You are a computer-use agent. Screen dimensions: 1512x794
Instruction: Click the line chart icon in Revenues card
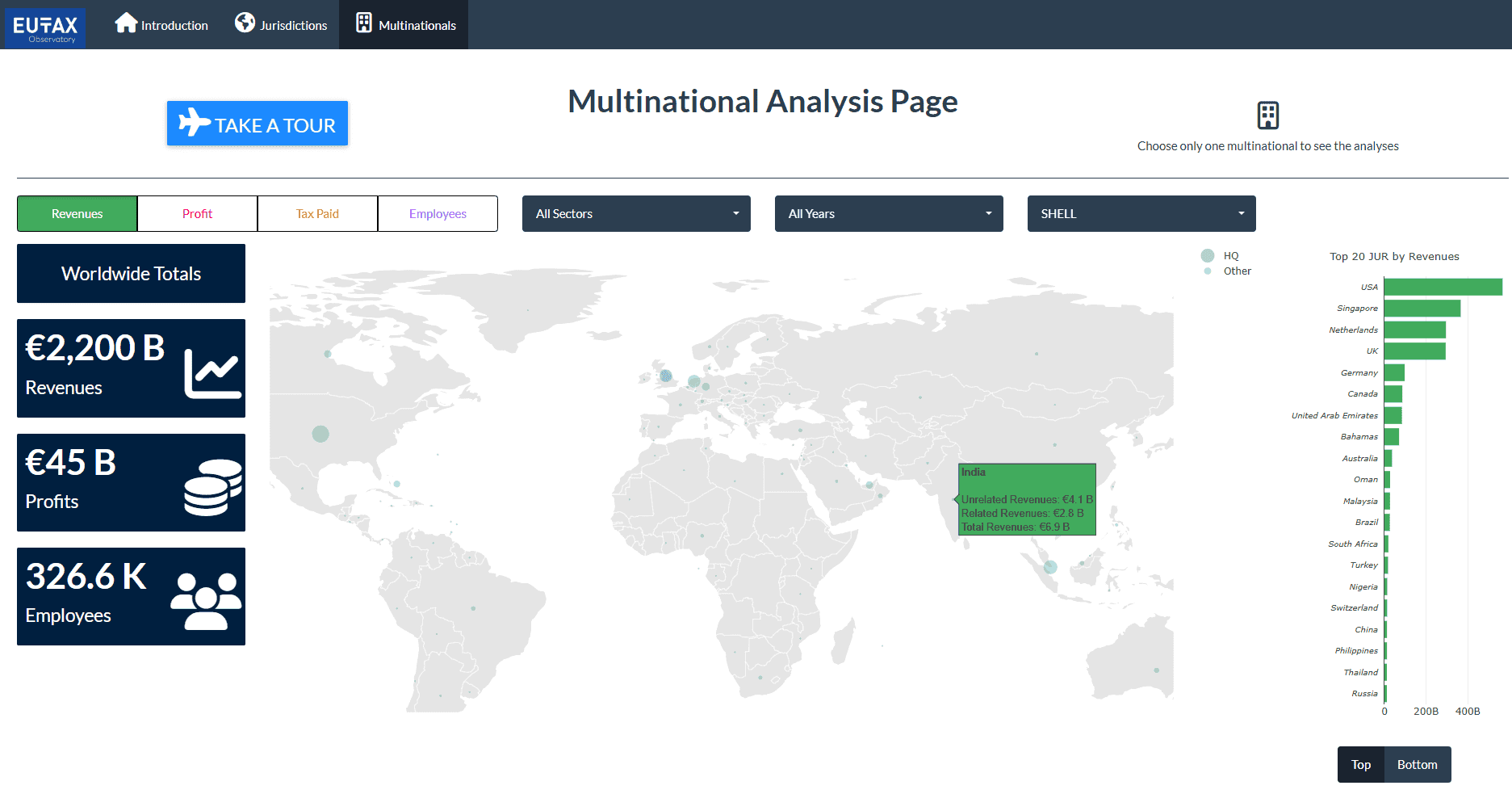pos(212,373)
